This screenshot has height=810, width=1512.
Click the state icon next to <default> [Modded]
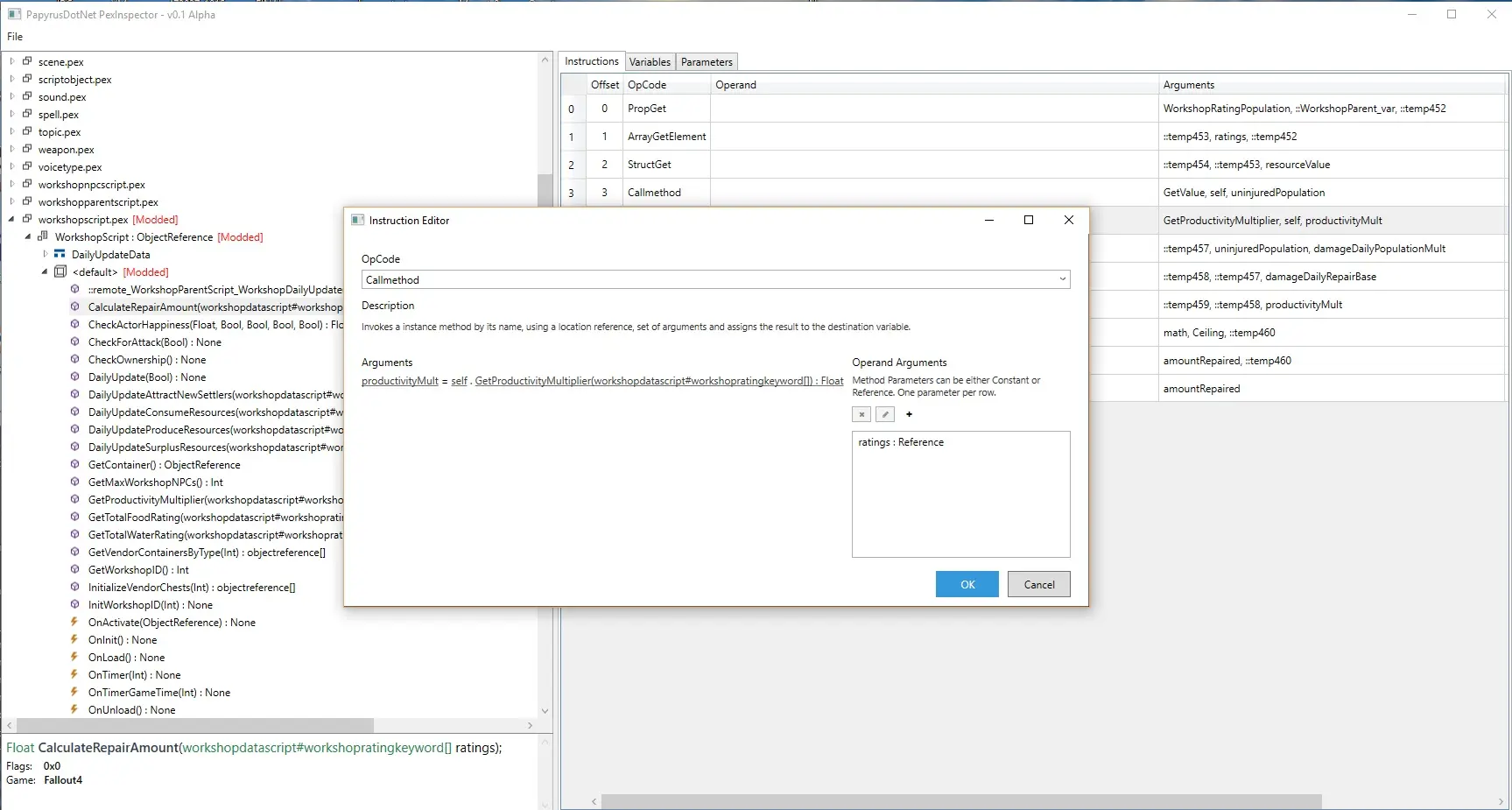60,271
